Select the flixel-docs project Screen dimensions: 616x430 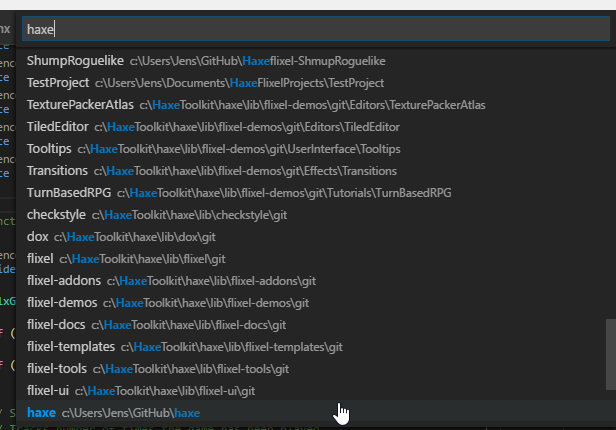pos(316,325)
